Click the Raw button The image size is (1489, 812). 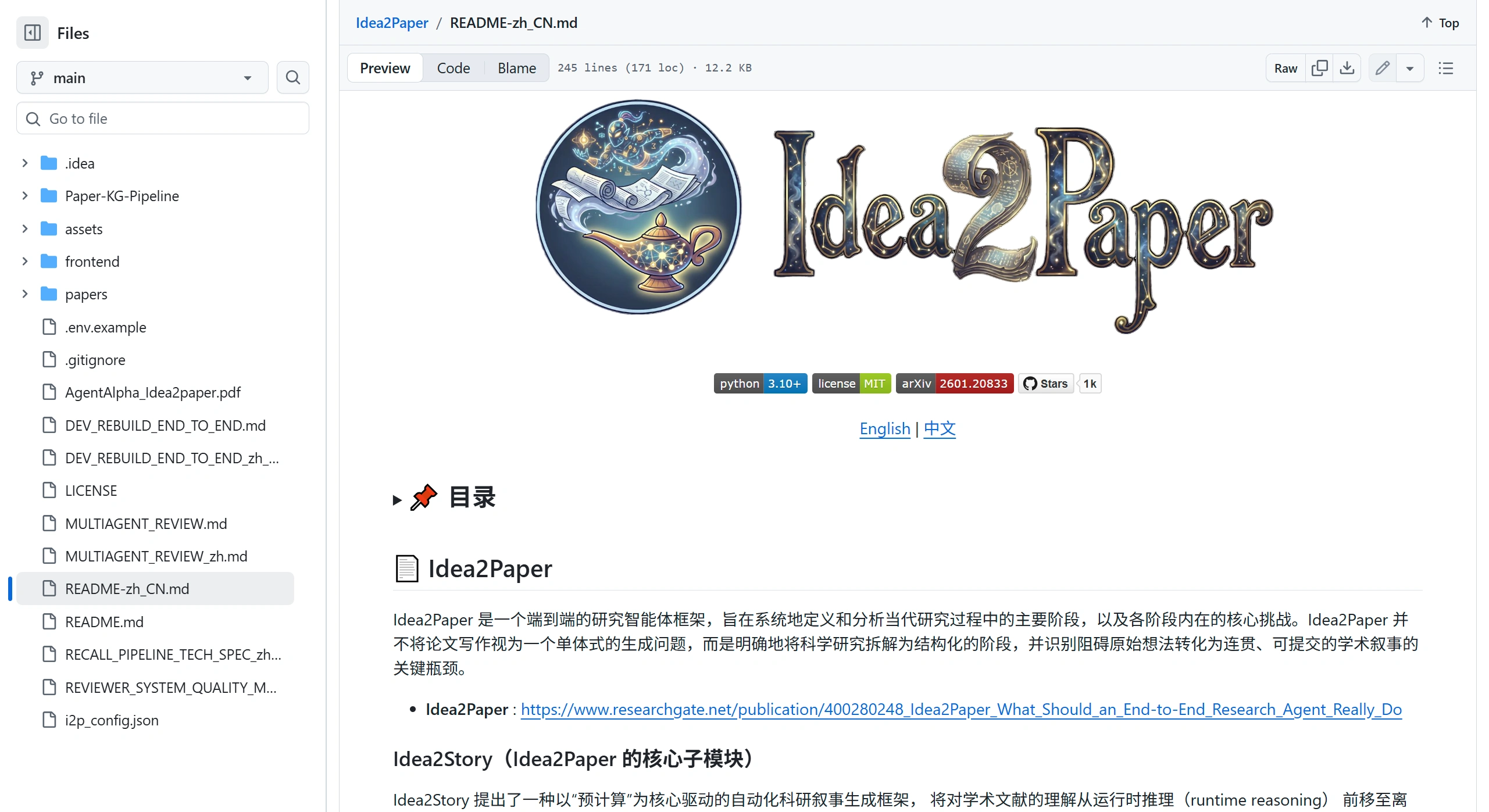[x=1285, y=67]
